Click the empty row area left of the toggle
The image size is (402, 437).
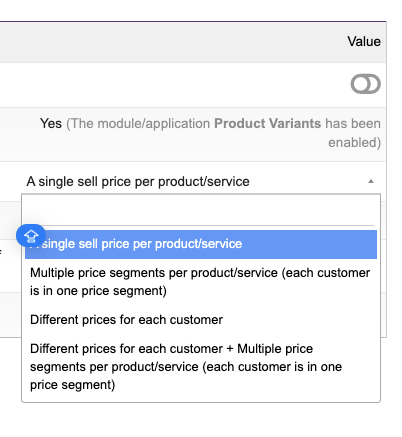(173, 85)
